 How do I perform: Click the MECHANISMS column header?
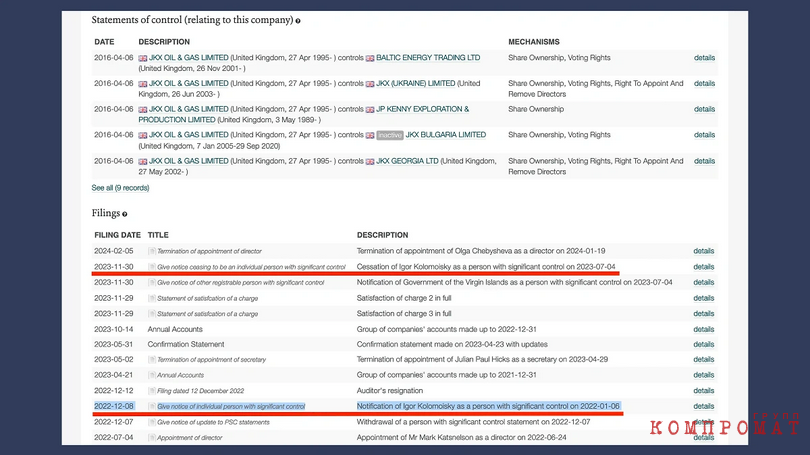[x=534, y=42]
